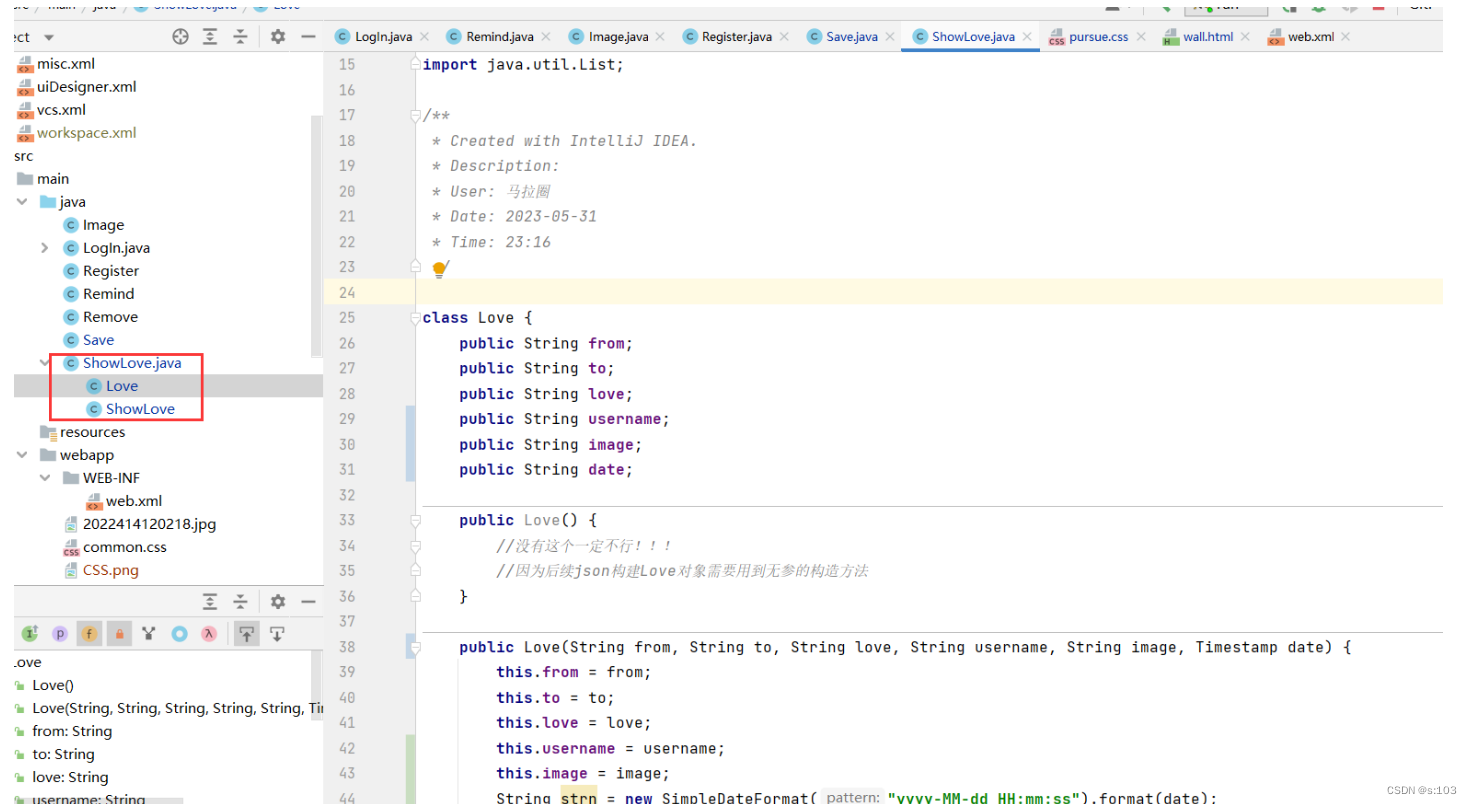
Task: Close the wall.html tab
Action: [x=1246, y=37]
